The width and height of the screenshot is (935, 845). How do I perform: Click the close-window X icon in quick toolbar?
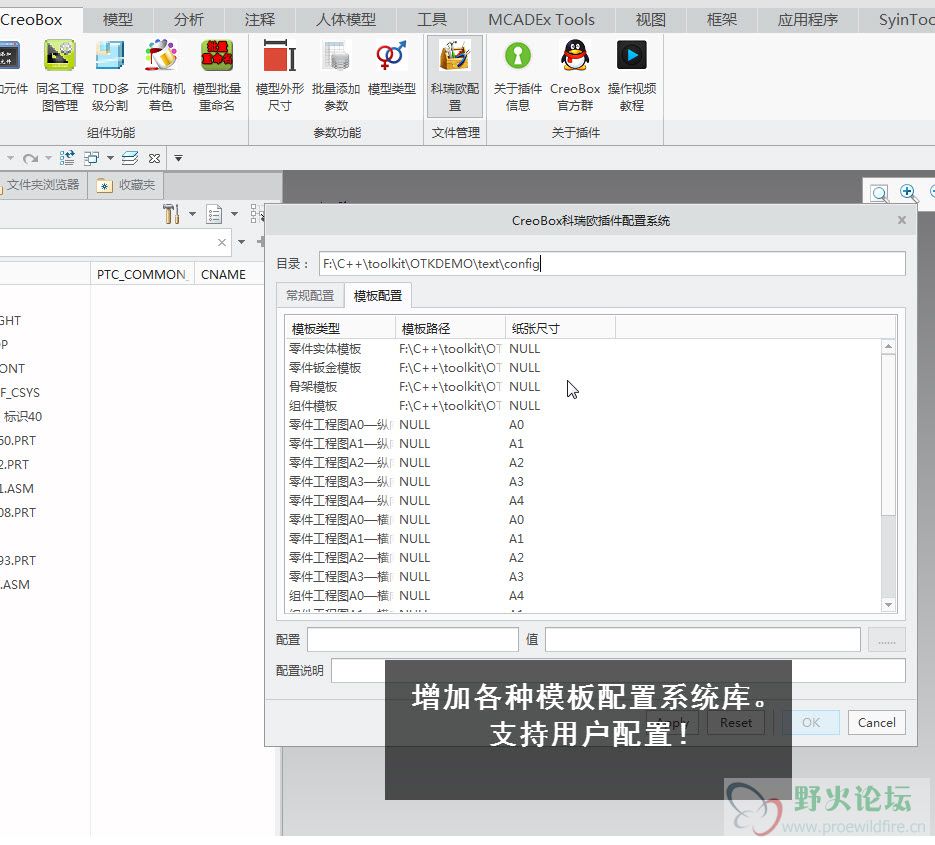coord(154,159)
